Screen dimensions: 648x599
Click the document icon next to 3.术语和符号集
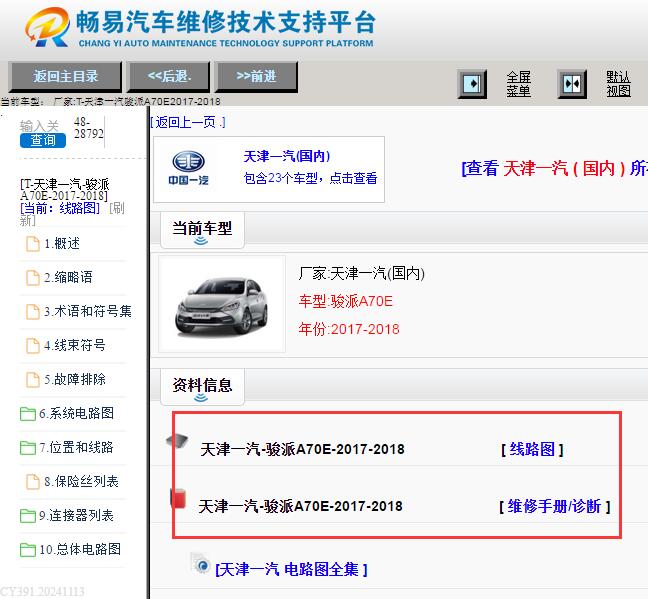[33, 312]
